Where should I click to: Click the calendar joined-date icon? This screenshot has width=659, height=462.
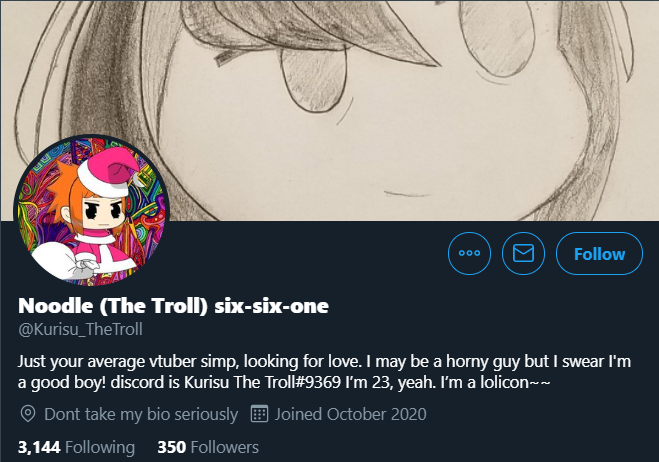[x=259, y=414]
